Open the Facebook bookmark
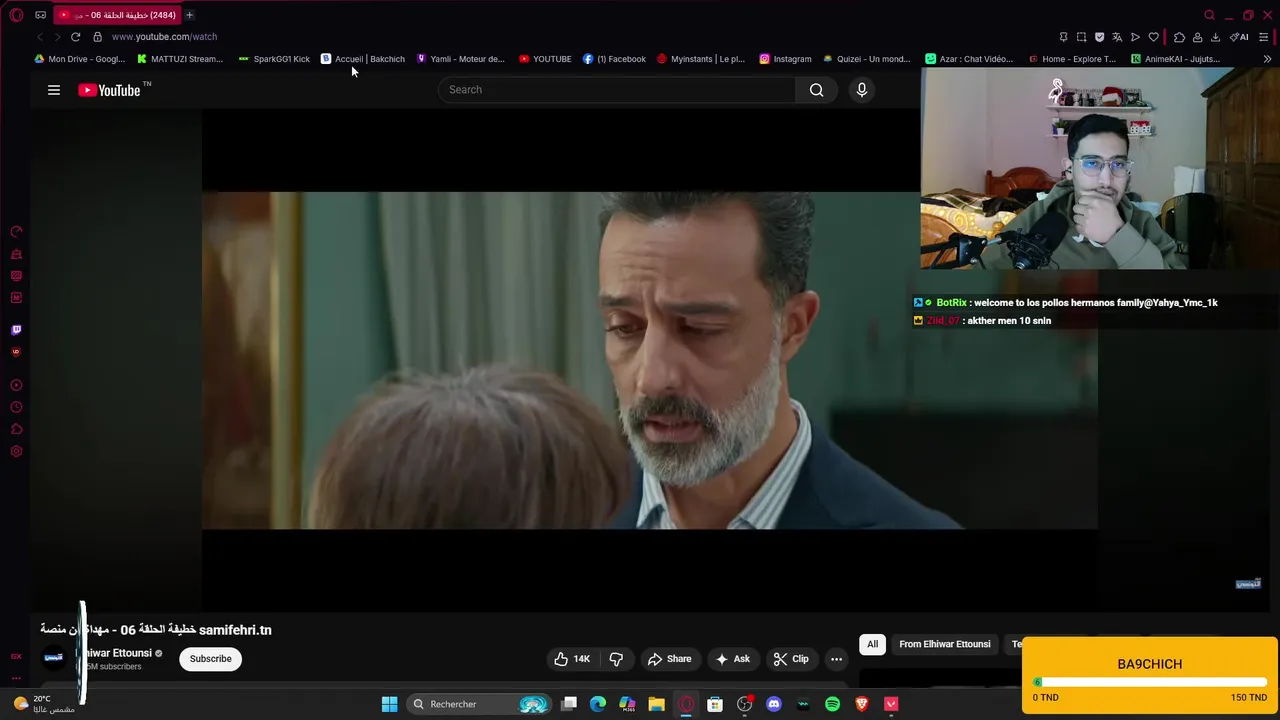The height and width of the screenshot is (720, 1280). (614, 59)
